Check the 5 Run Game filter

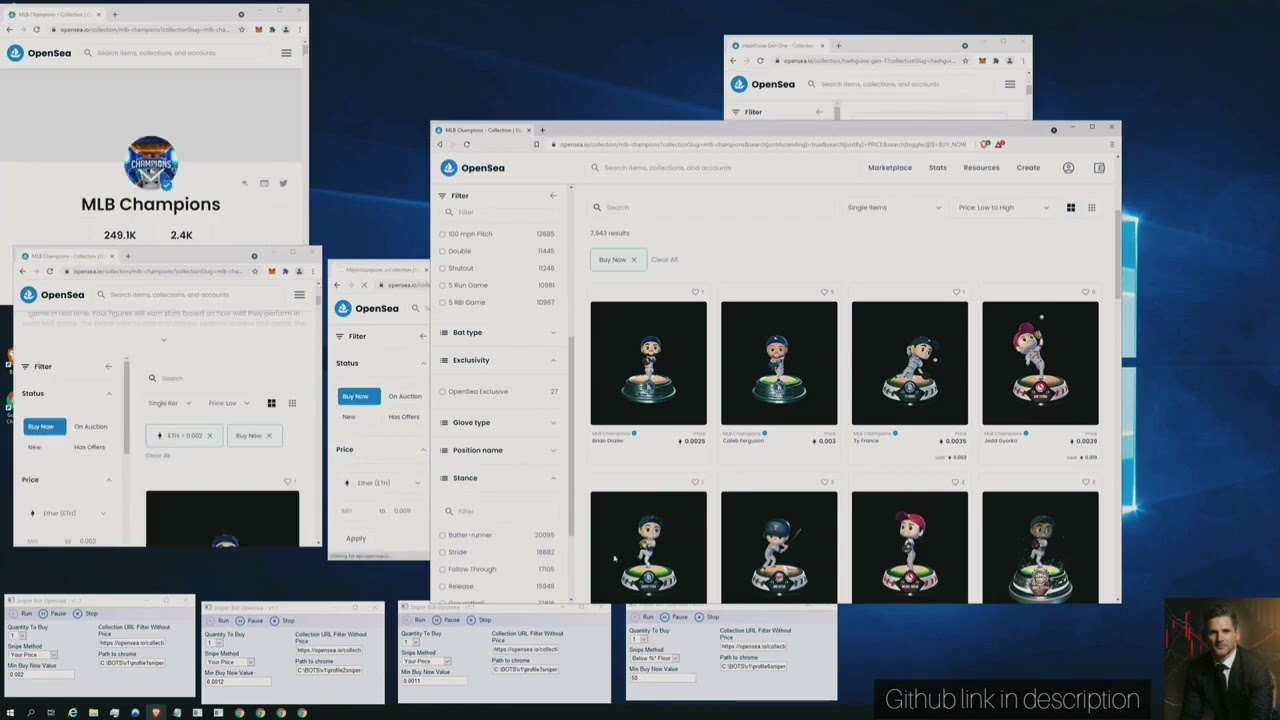(x=442, y=285)
